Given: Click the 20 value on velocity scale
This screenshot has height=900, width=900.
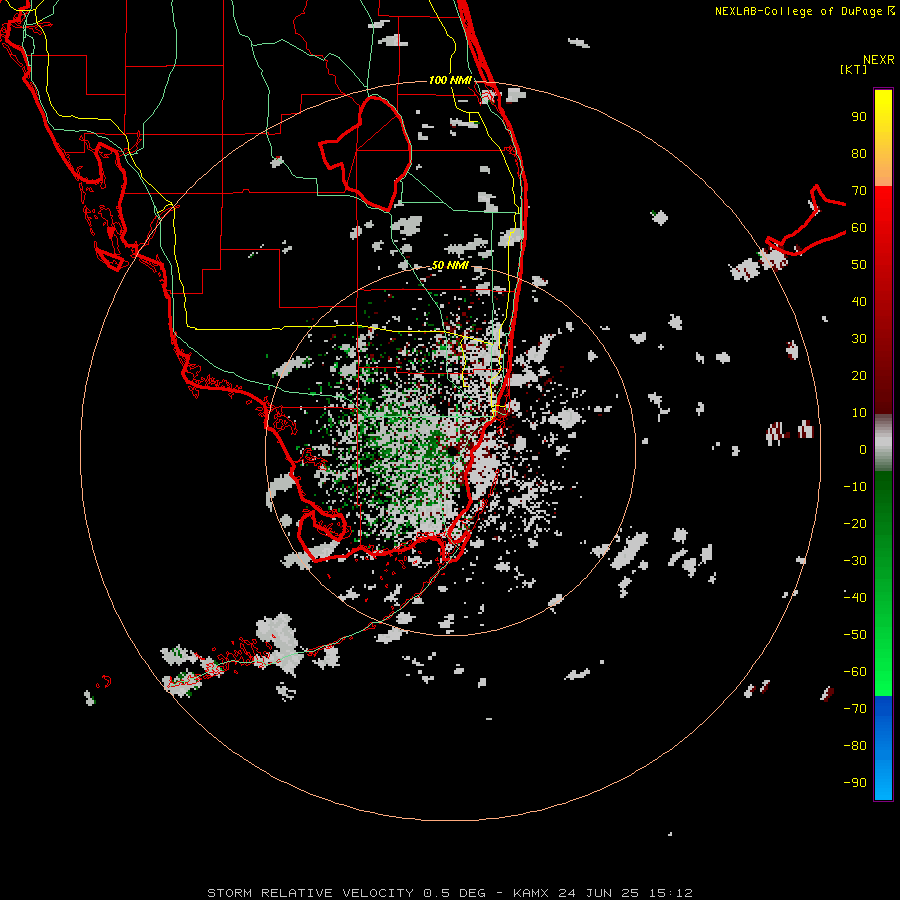Looking at the screenshot, I should tap(859, 375).
